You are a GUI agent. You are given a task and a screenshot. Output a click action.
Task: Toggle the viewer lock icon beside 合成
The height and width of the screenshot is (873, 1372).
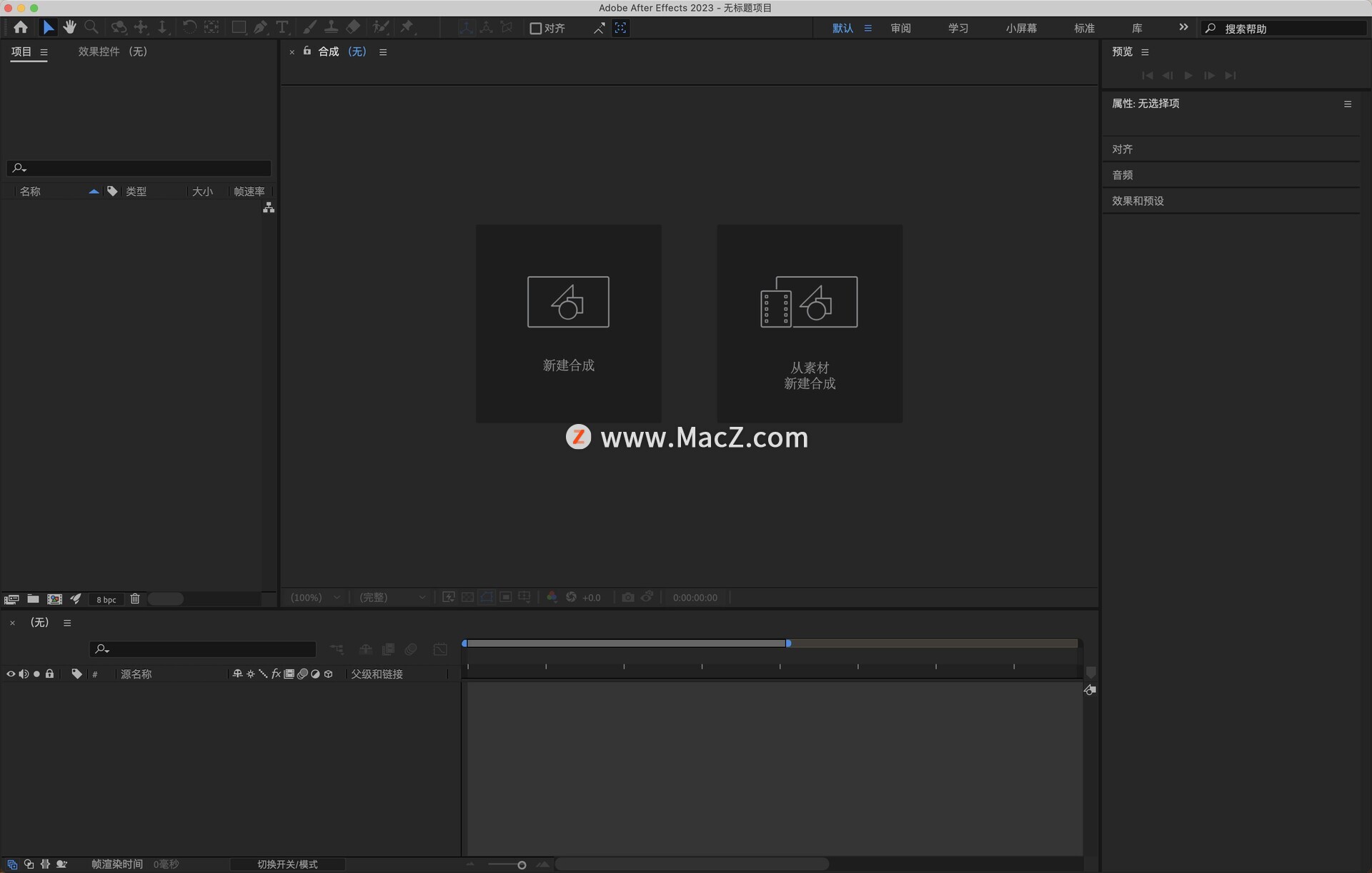[x=307, y=51]
